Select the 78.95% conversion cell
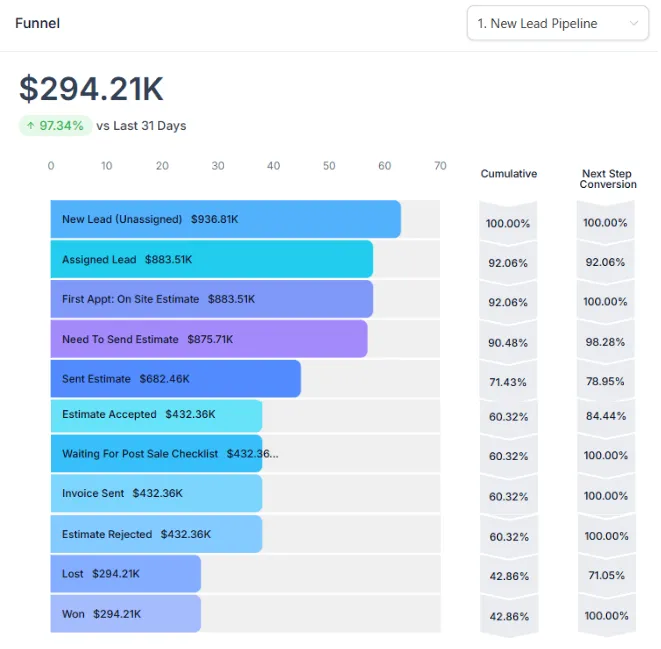 point(605,383)
